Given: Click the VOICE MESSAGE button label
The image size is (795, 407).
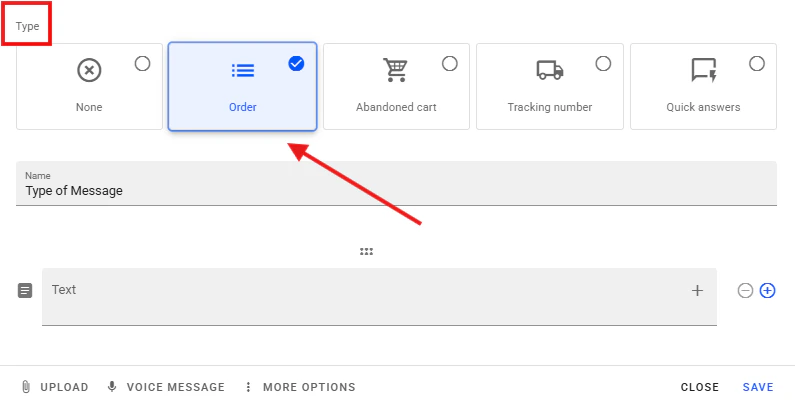Looking at the screenshot, I should click(176, 387).
